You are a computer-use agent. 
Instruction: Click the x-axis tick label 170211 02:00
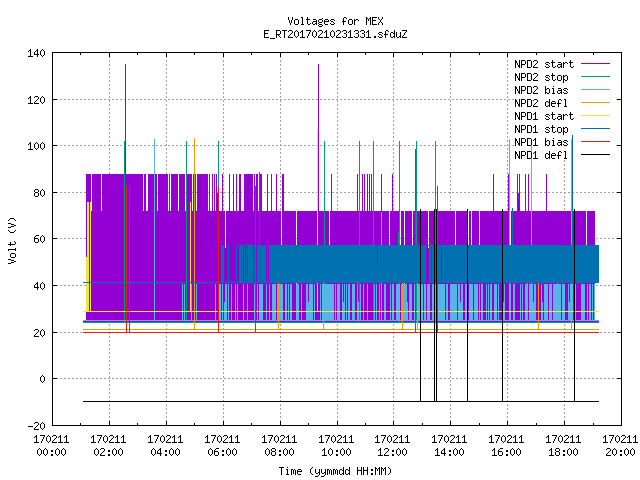(108, 445)
